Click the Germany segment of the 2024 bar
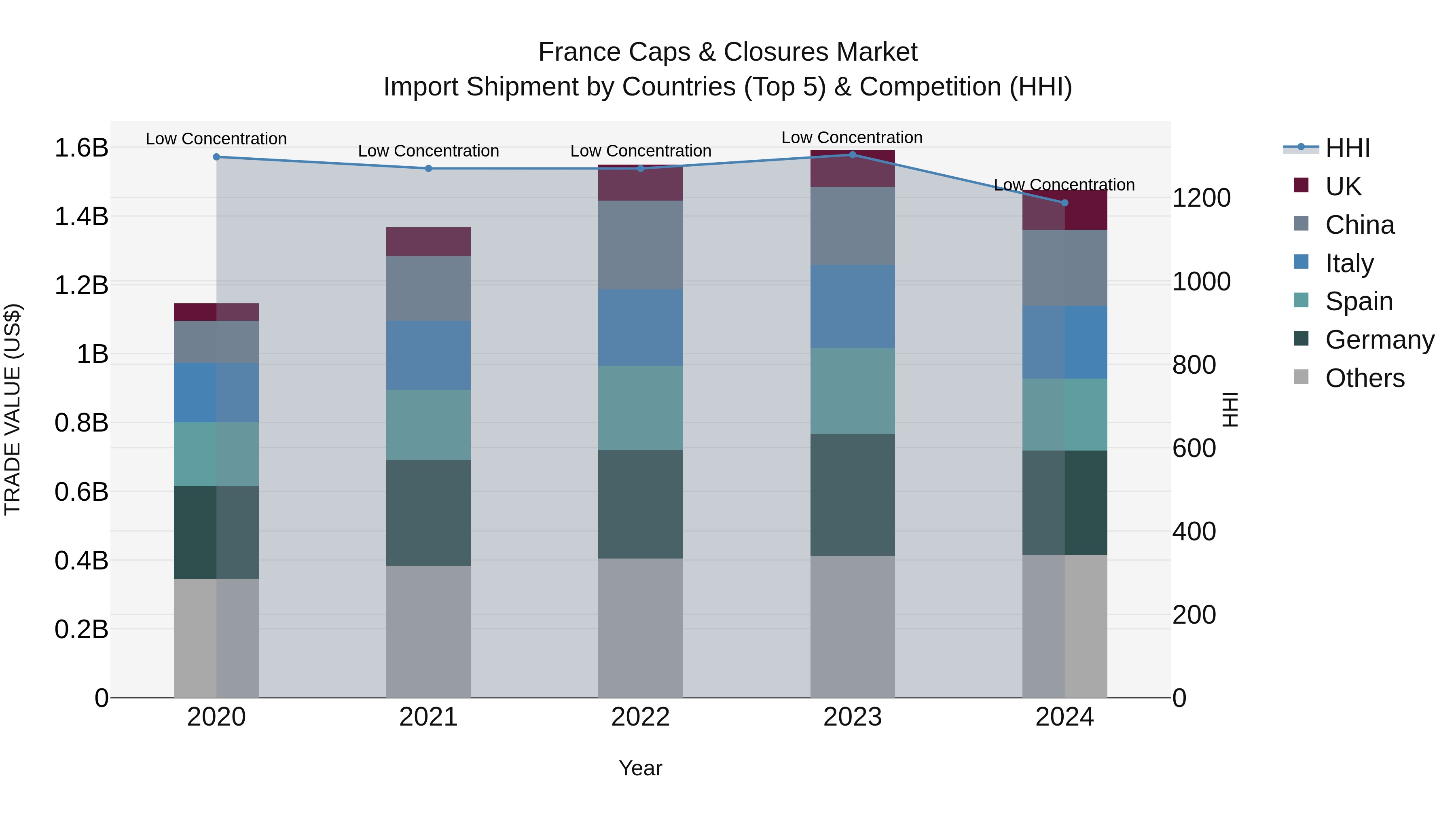This screenshot has height=819, width=1456. click(x=1065, y=502)
